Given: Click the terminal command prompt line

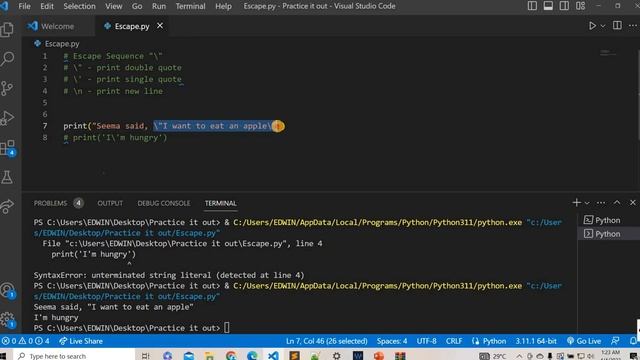Looking at the screenshot, I should (x=131, y=328).
